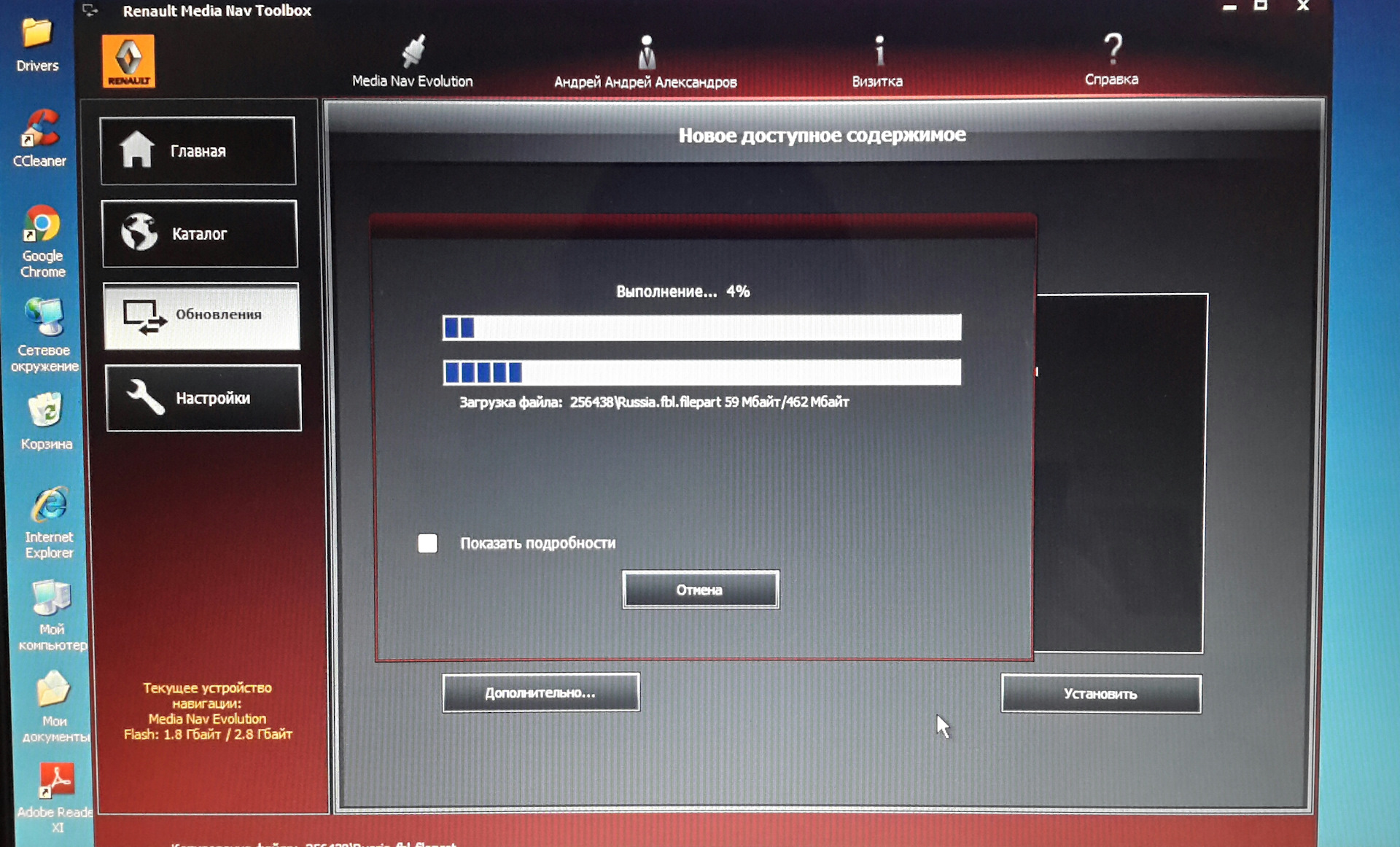Click the Дополнительно... button
The image size is (1400, 847).
[540, 692]
